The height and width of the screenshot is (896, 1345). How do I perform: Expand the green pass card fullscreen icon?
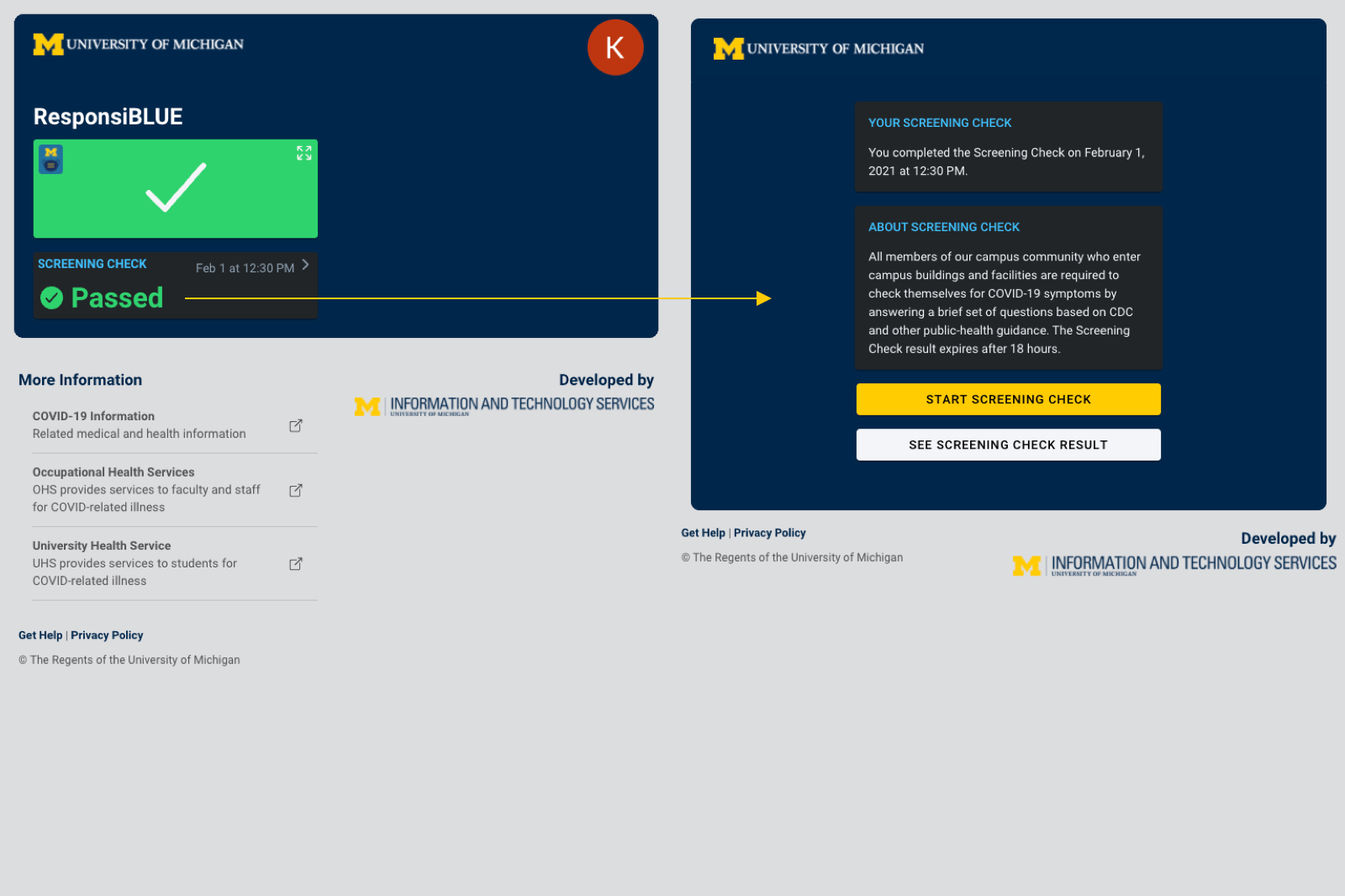304,153
